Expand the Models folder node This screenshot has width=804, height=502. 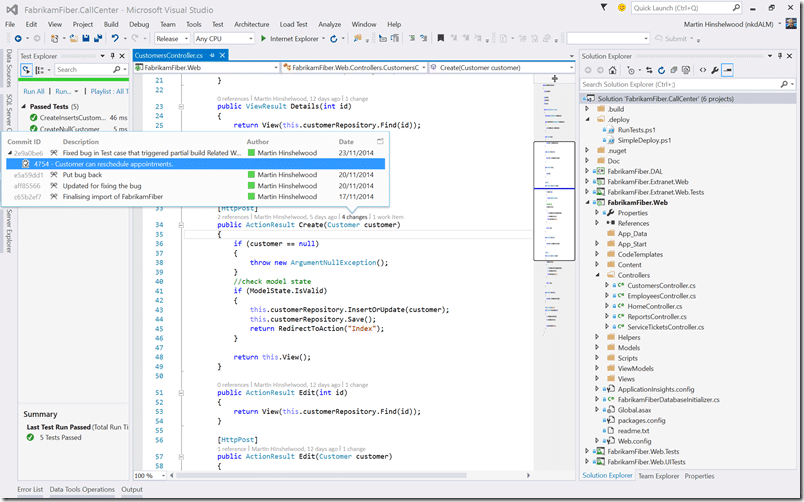[x=597, y=348]
